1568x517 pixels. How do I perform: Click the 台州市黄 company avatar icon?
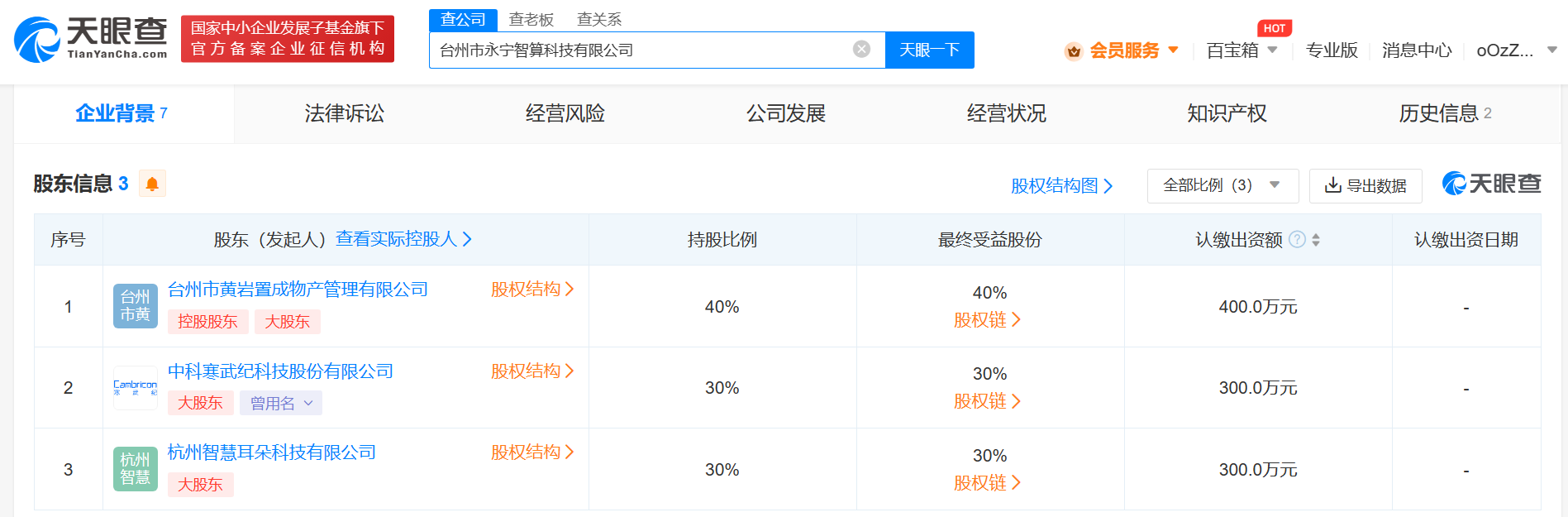click(135, 306)
